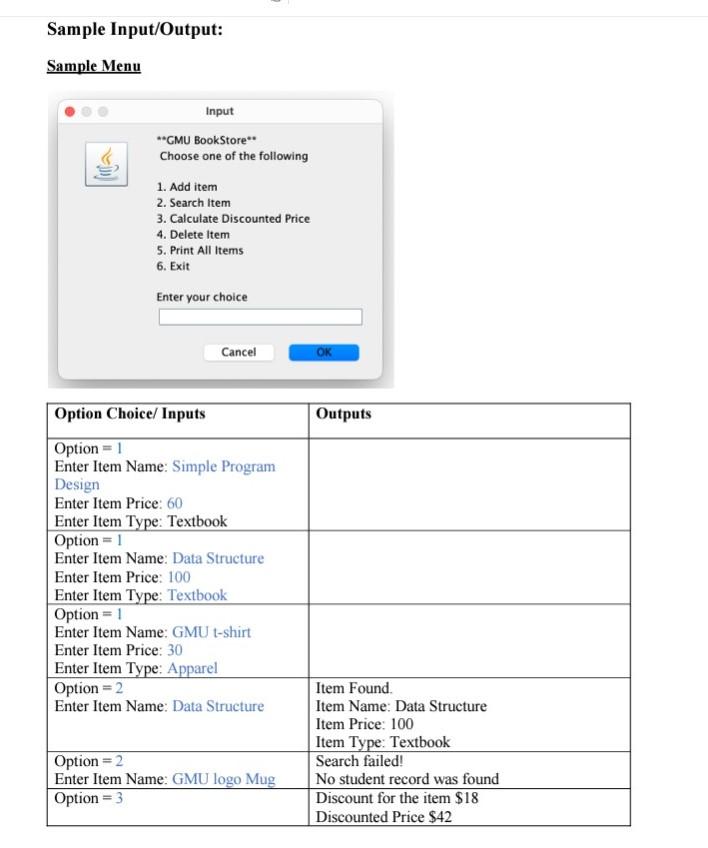Click 'Discounted Price $42' text
708x848 pixels.
[x=383, y=817]
